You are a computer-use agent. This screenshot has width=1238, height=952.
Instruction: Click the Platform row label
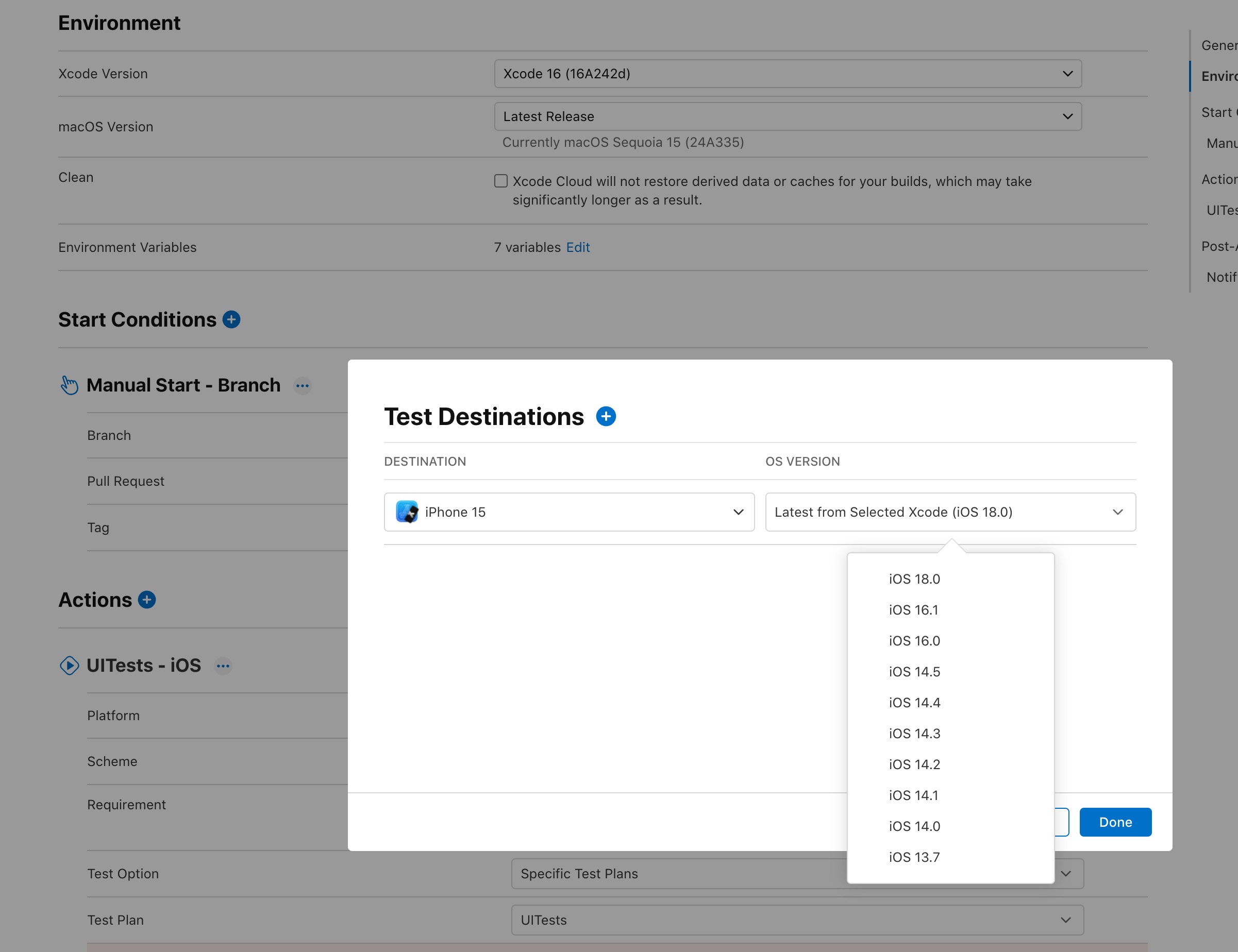point(113,716)
